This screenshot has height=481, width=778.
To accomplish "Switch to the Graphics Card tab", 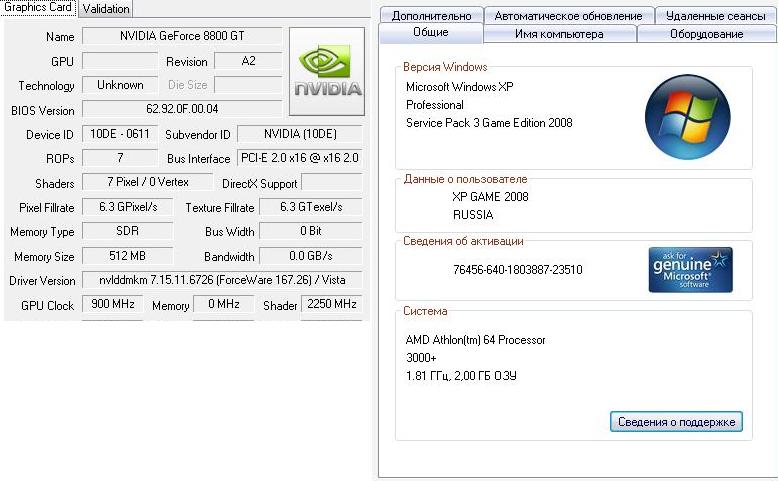I will [x=38, y=7].
